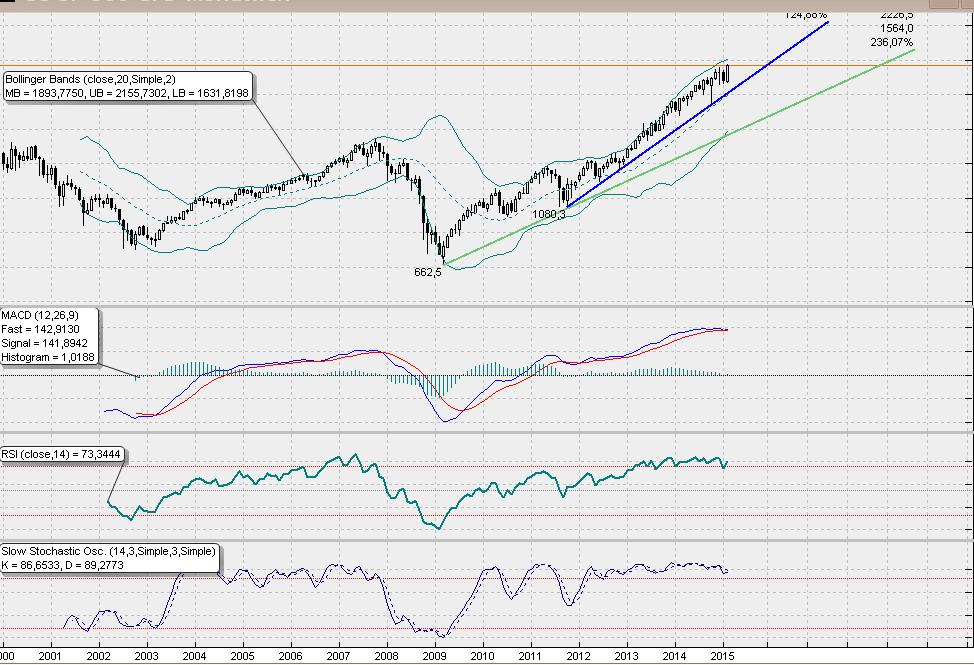Viewport: 974px width, 665px height.
Task: Click the 124,66% percentage label
Action: click(806, 14)
